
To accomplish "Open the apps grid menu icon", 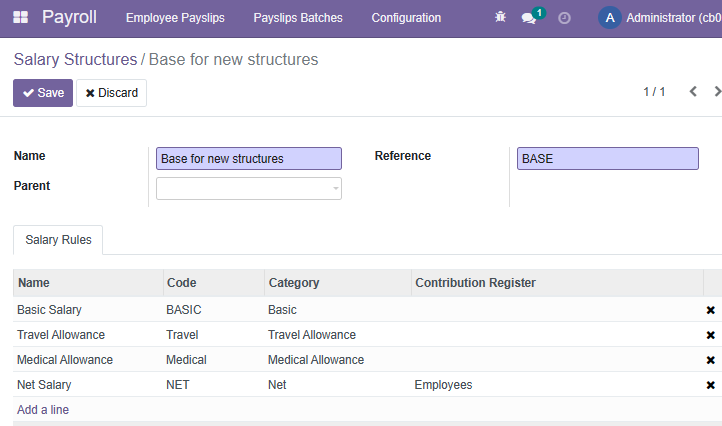I will click(x=20, y=18).
